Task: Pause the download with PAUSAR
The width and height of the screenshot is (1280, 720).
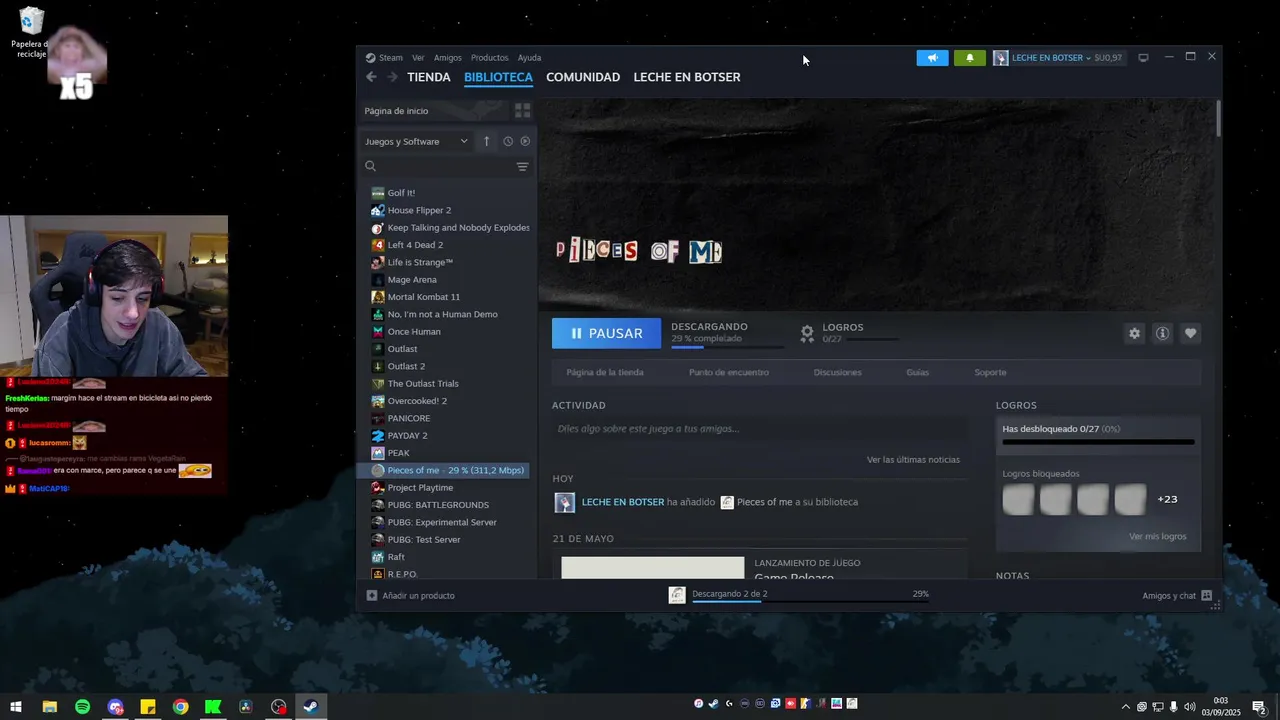Action: pos(606,334)
